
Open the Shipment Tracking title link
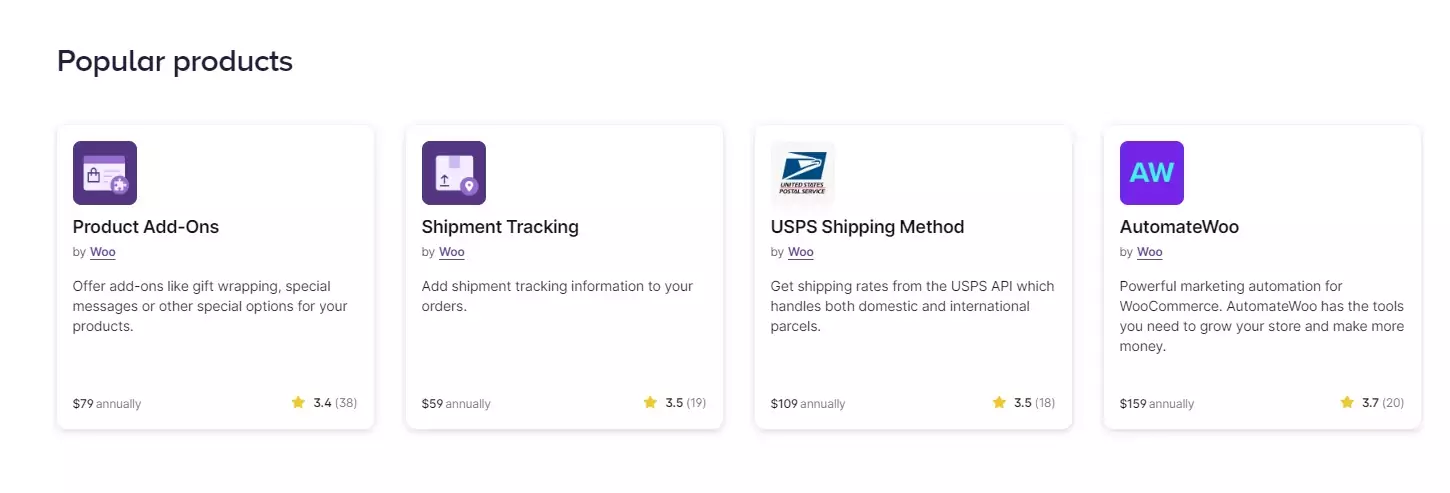tap(500, 227)
